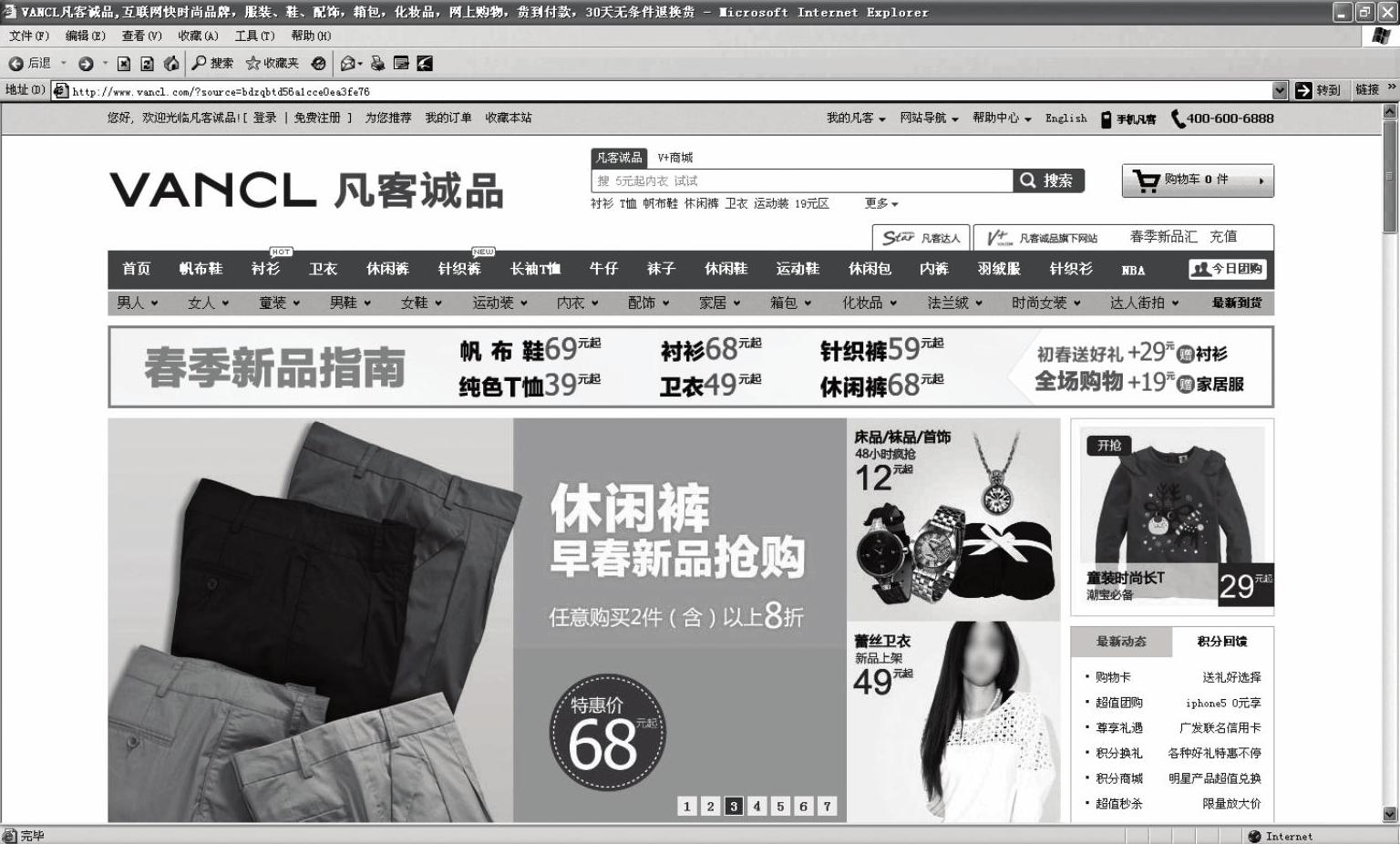Click the Star 凡客达人 logo
Screen dimensions: 1400x844
[921, 238]
